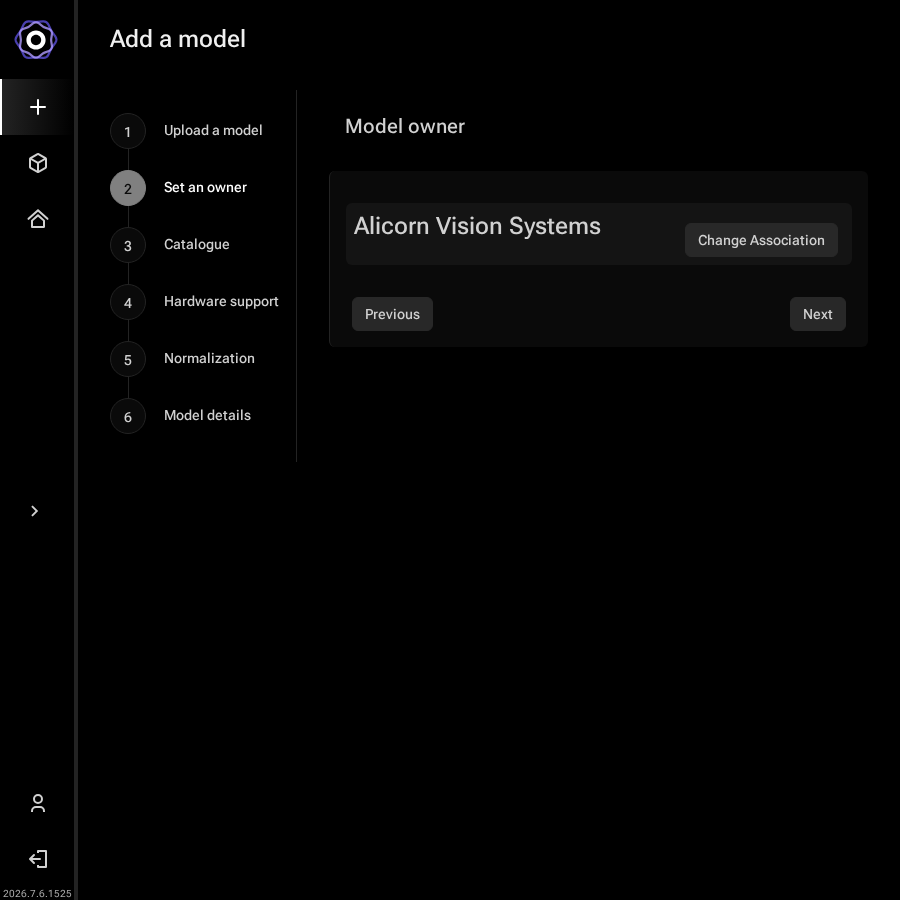
Task: Click the version number 2026.7.6.1525
Action: pyautogui.click(x=37, y=893)
